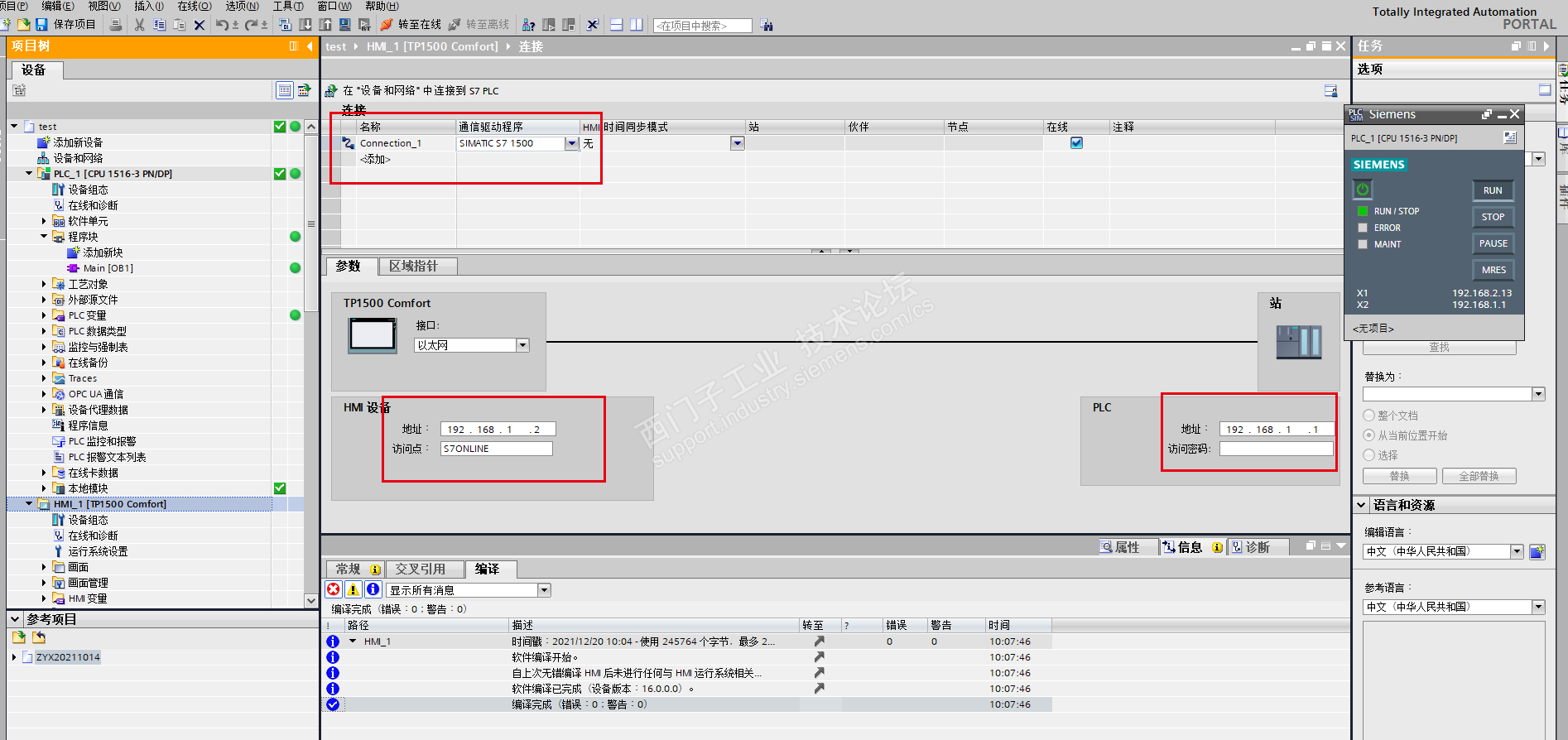Click the compile icon in toolbar
Image resolution: width=1568 pixels, height=740 pixels.
[286, 25]
